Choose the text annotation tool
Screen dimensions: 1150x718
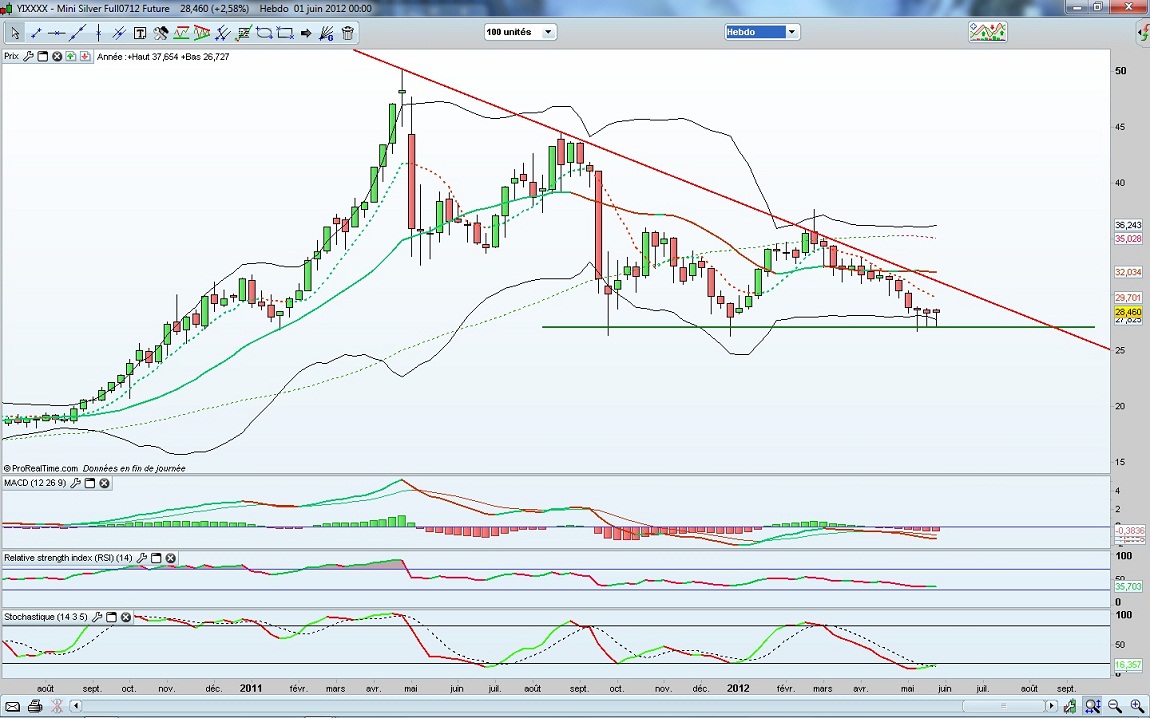tap(140, 33)
